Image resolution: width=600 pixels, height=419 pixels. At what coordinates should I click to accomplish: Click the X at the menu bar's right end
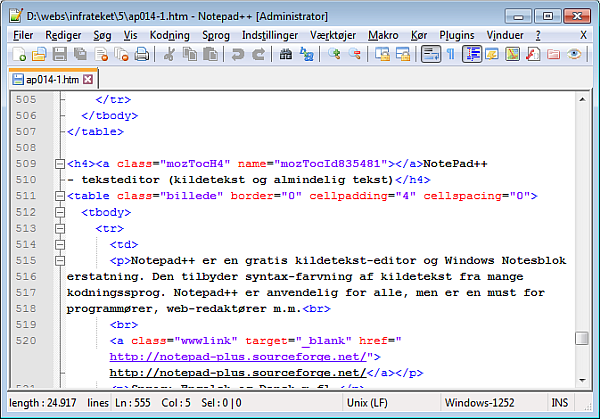point(583,36)
